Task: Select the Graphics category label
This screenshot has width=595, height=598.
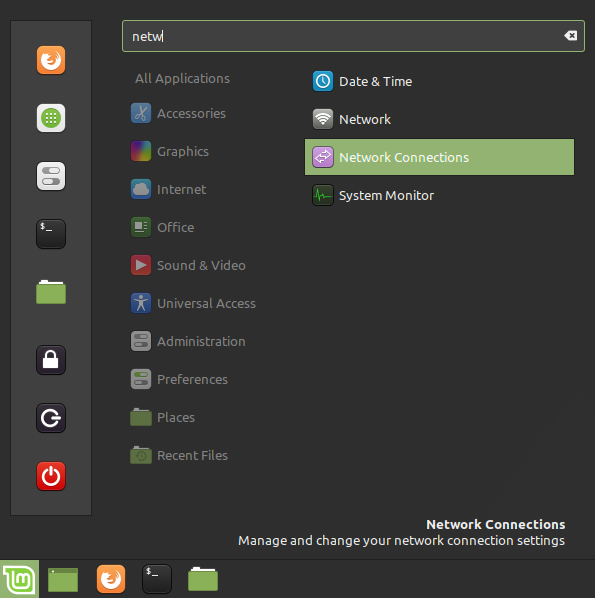Action: tap(183, 152)
